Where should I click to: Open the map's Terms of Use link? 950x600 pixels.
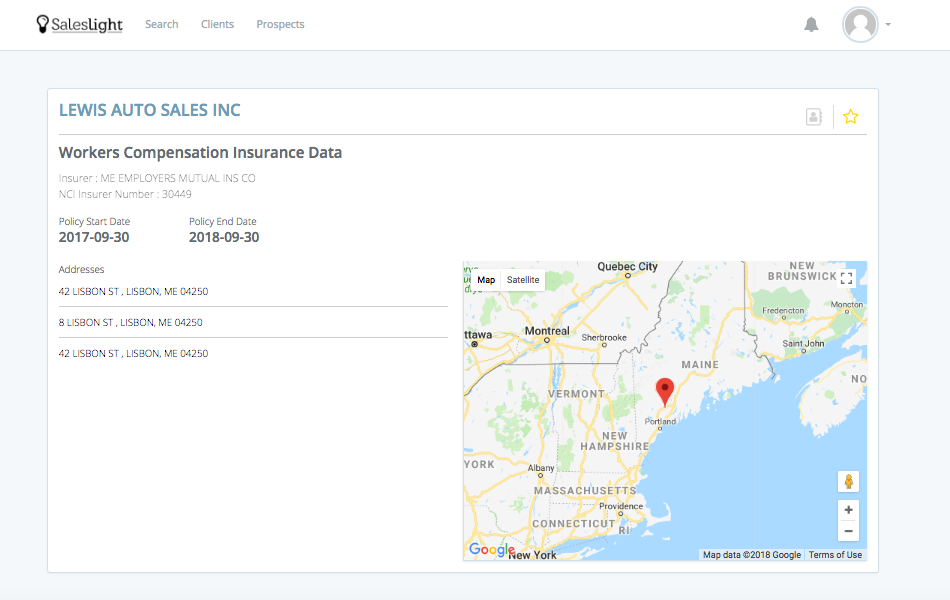[835, 555]
